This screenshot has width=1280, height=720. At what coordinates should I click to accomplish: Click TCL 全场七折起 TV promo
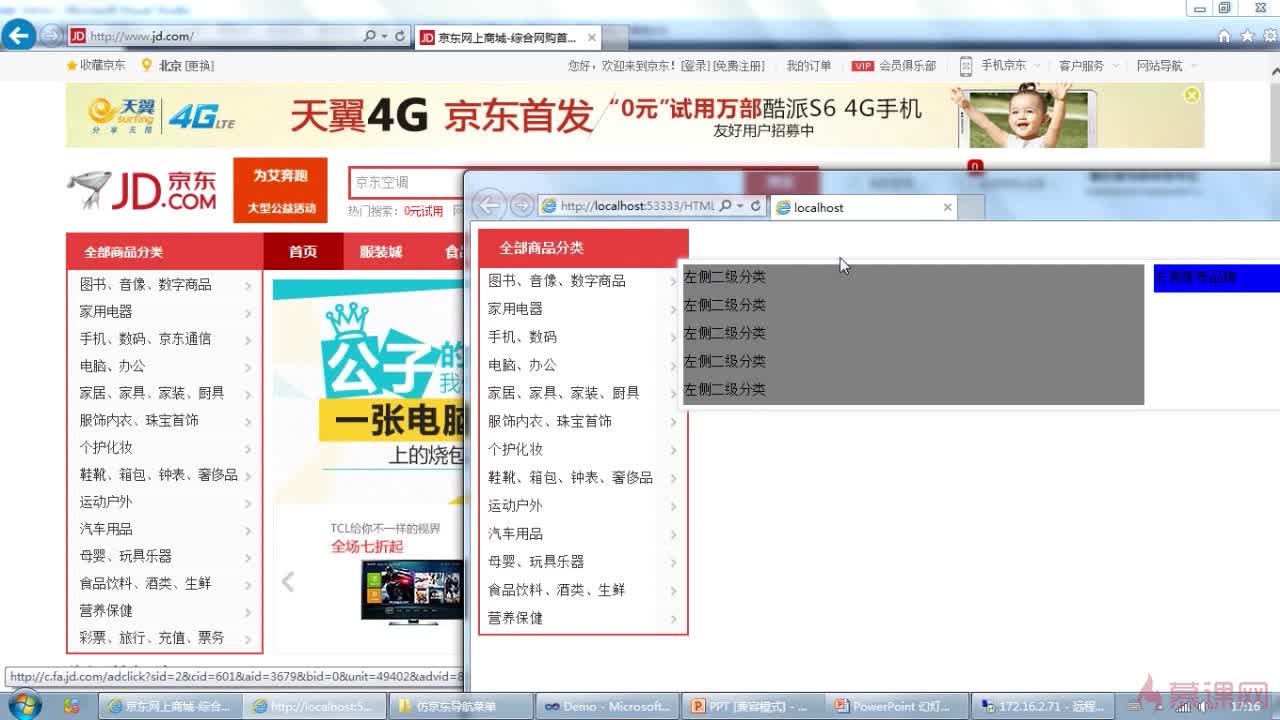click(398, 573)
